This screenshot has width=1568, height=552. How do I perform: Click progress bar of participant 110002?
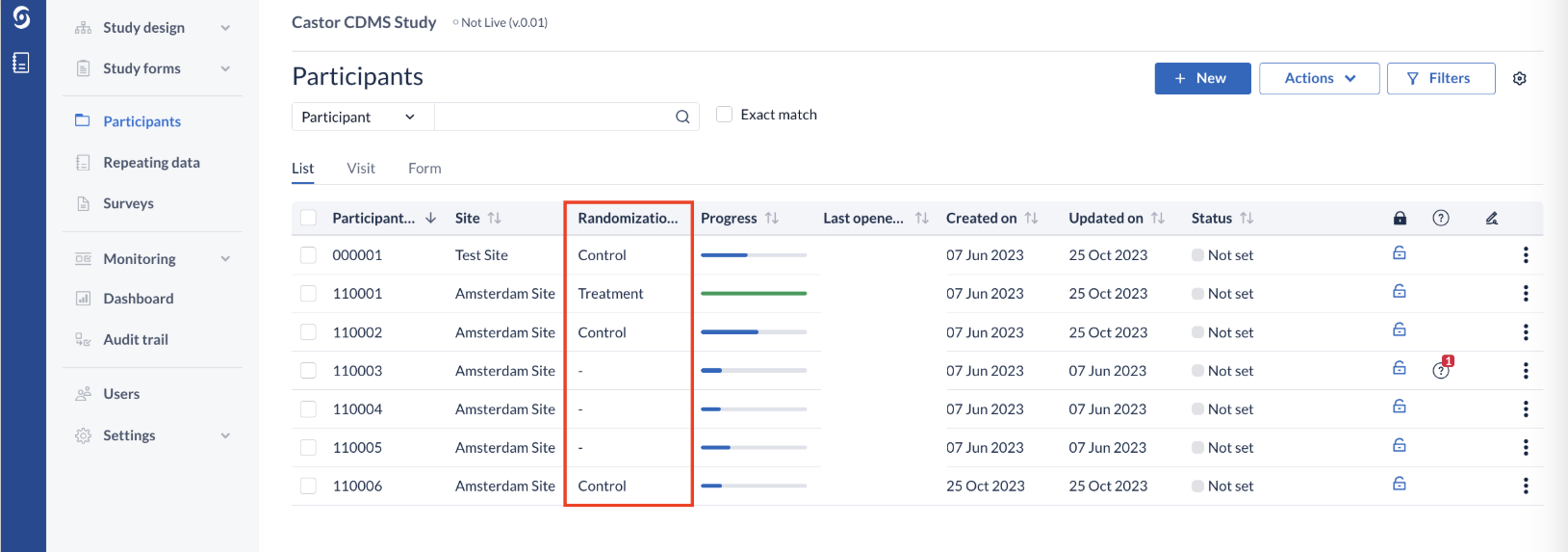tap(754, 332)
